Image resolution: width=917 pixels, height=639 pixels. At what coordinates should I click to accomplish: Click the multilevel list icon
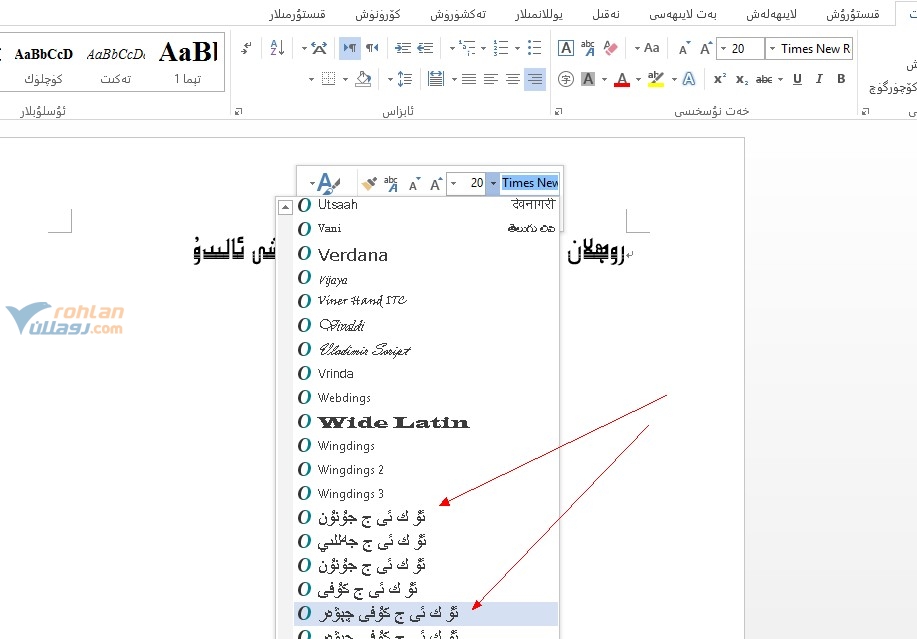(x=467, y=48)
